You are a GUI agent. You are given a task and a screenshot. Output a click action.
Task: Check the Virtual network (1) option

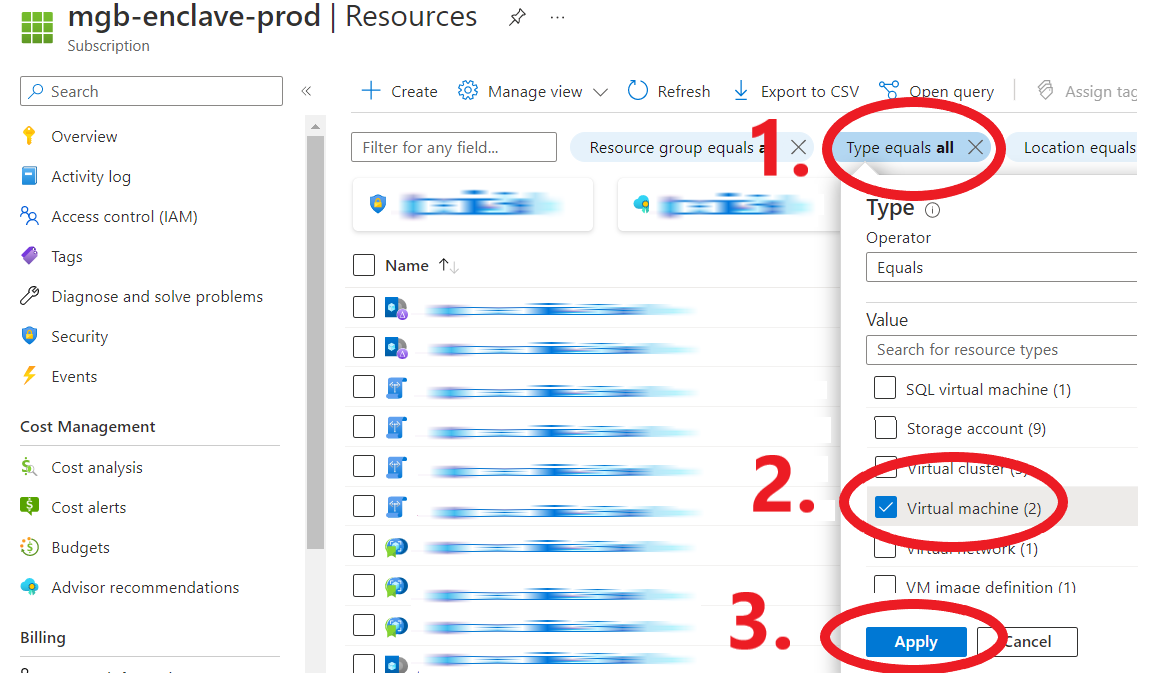(x=885, y=548)
